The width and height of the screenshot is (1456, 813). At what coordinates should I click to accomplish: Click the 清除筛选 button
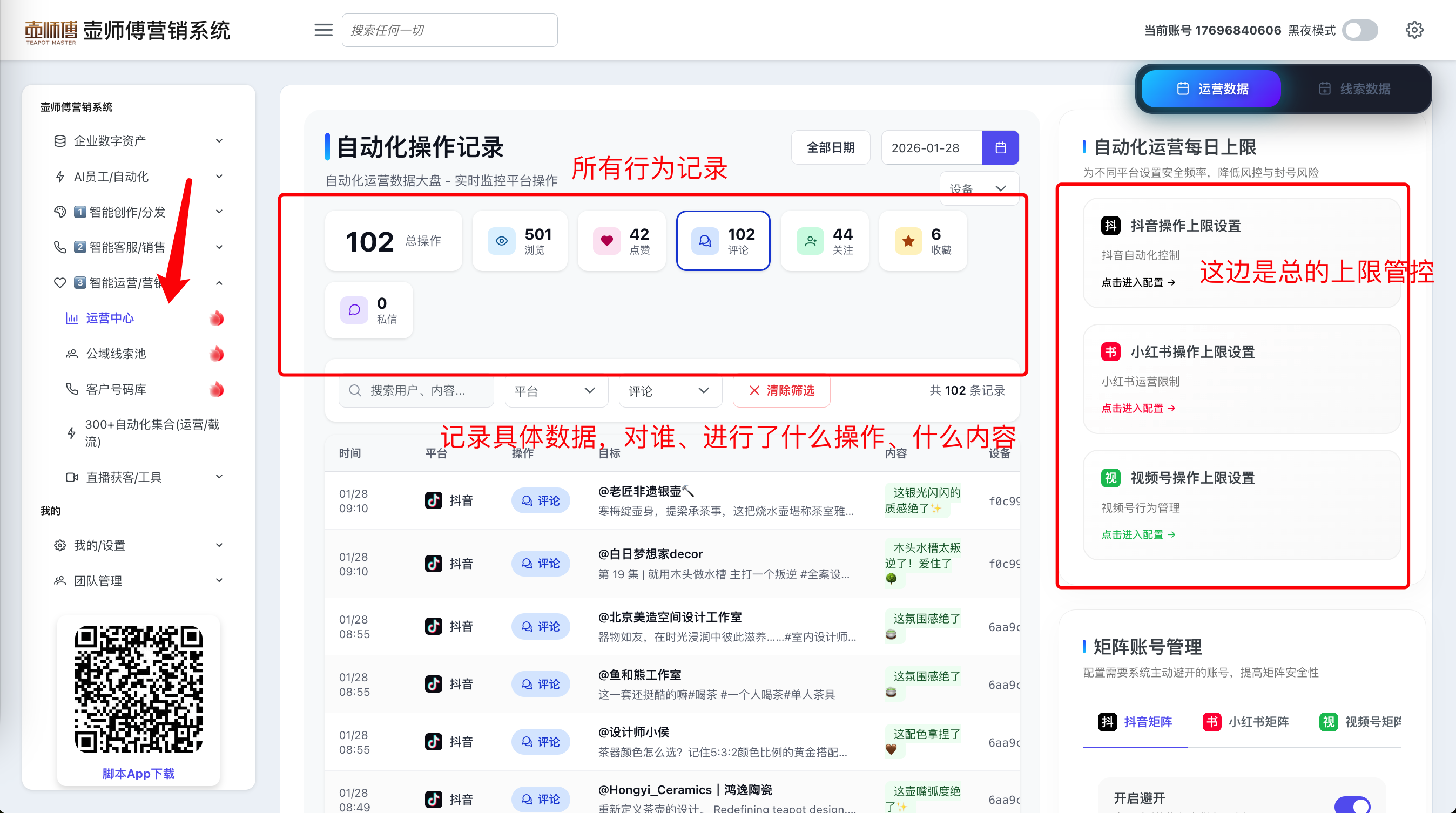[x=781, y=390]
